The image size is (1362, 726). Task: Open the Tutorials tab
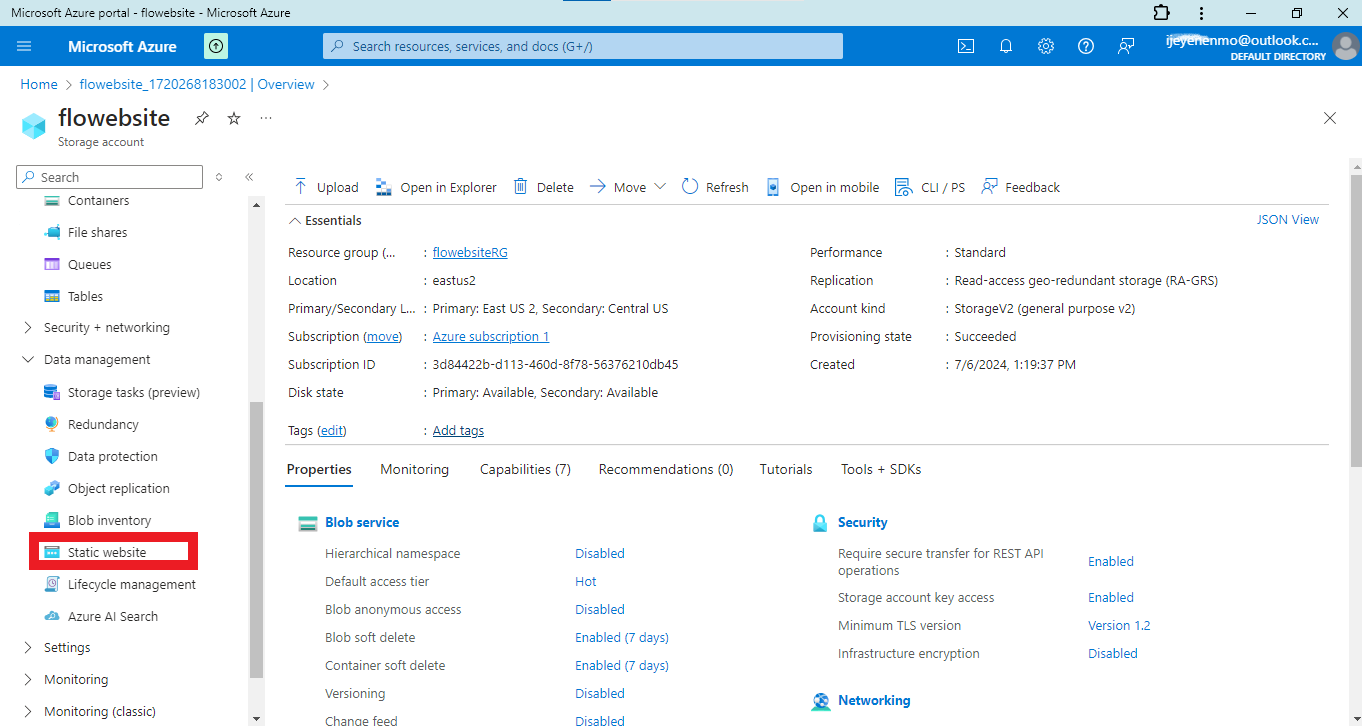coord(786,469)
